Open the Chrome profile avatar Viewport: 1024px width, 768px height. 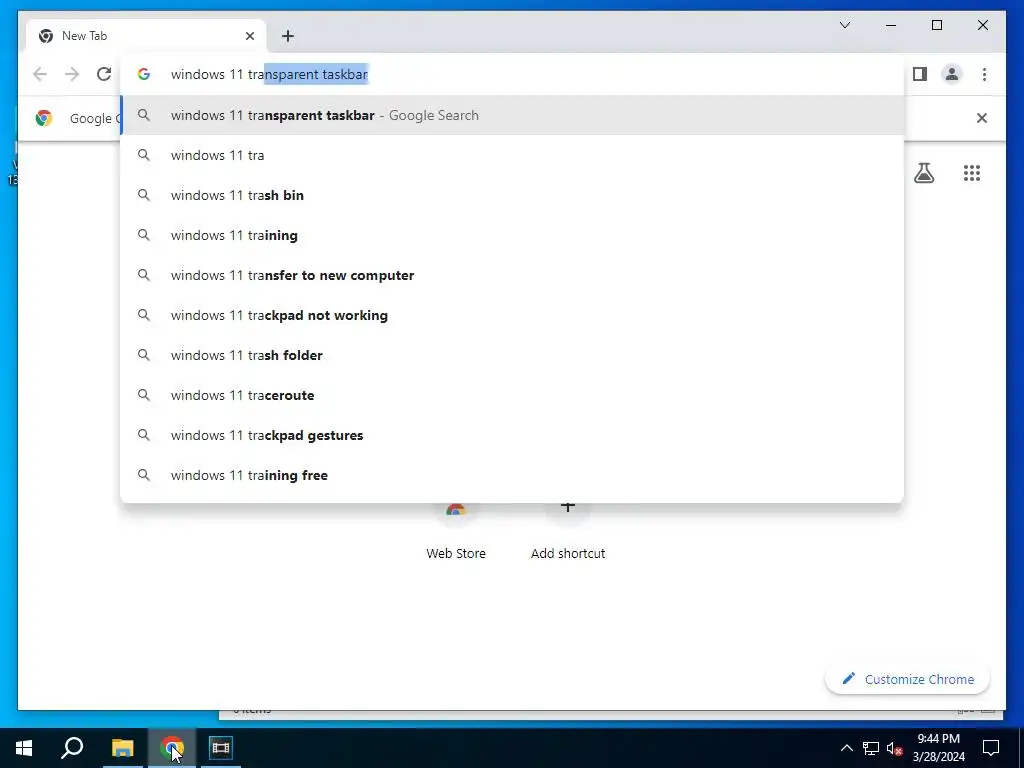(x=952, y=74)
